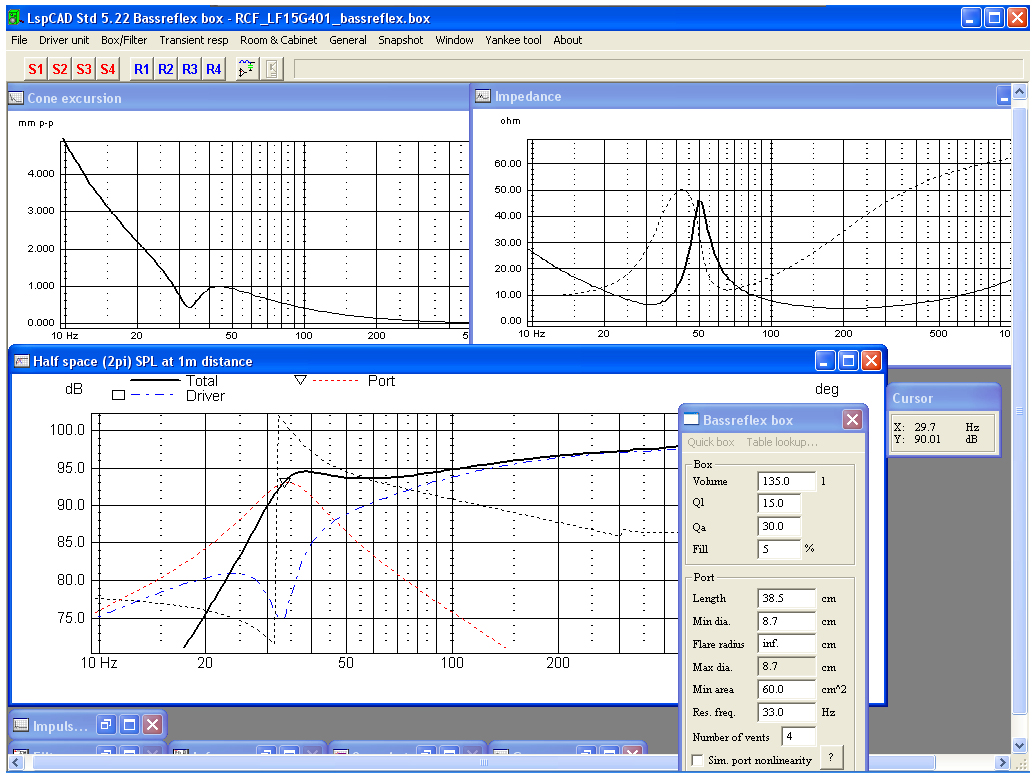
Task: Open the File menu
Action: tap(19, 40)
